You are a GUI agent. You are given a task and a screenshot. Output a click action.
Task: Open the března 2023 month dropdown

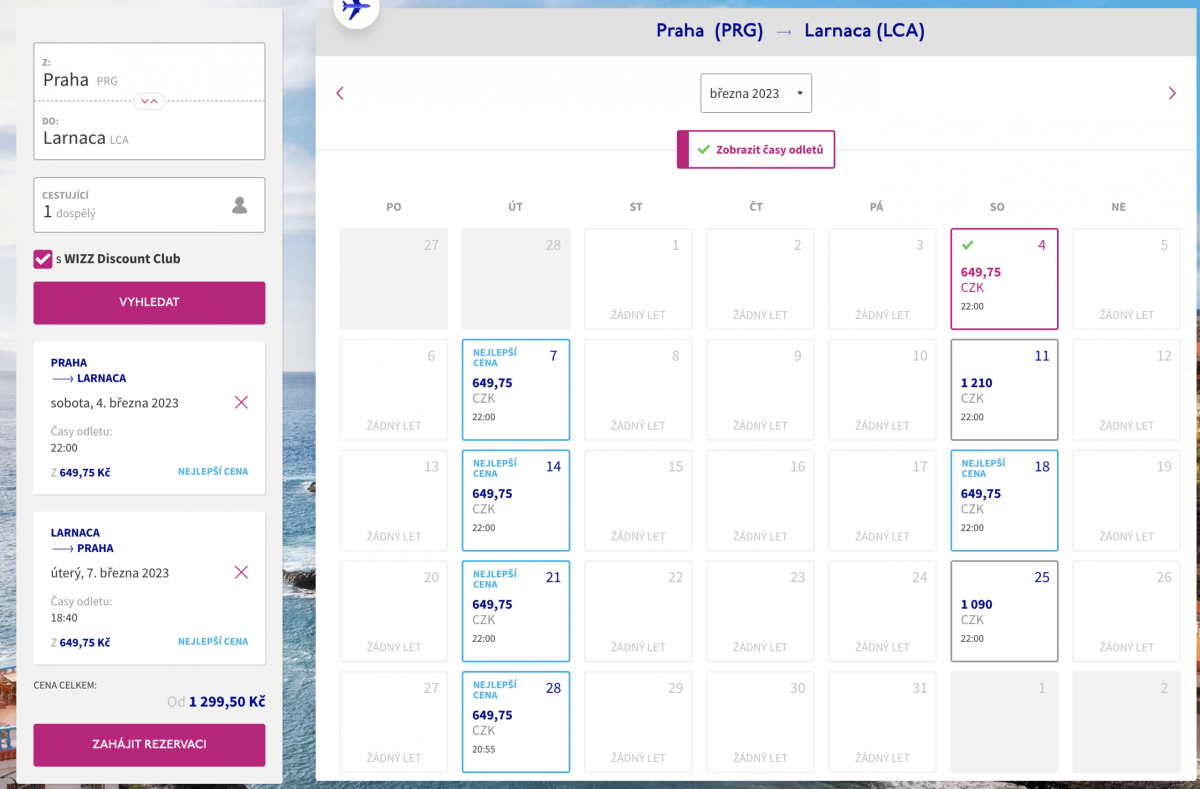click(x=756, y=93)
